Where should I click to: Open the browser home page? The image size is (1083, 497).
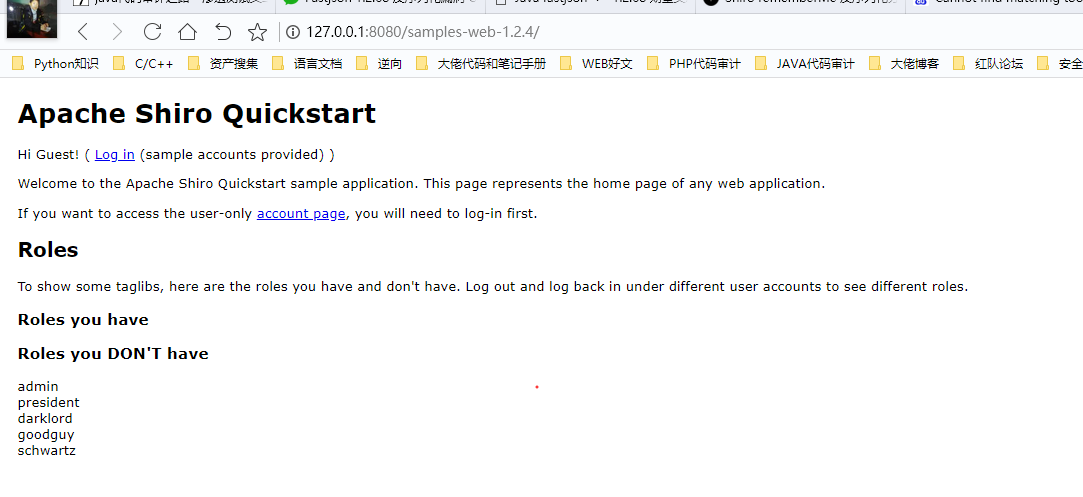[x=187, y=32]
